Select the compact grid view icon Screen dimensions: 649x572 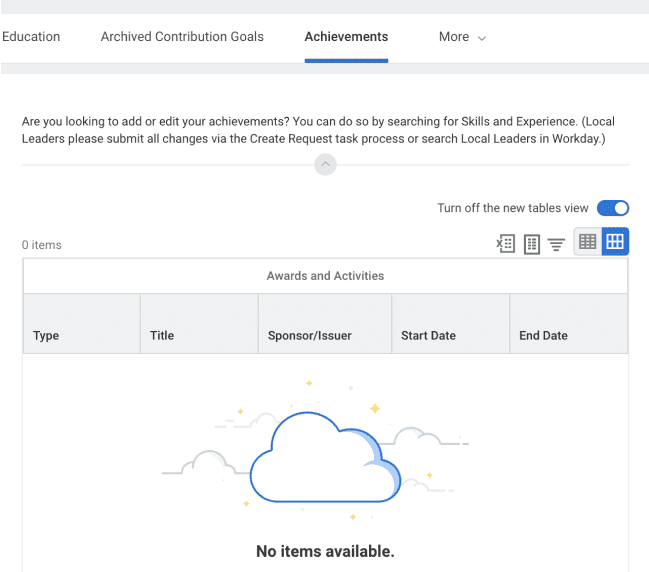pyautogui.click(x=587, y=242)
